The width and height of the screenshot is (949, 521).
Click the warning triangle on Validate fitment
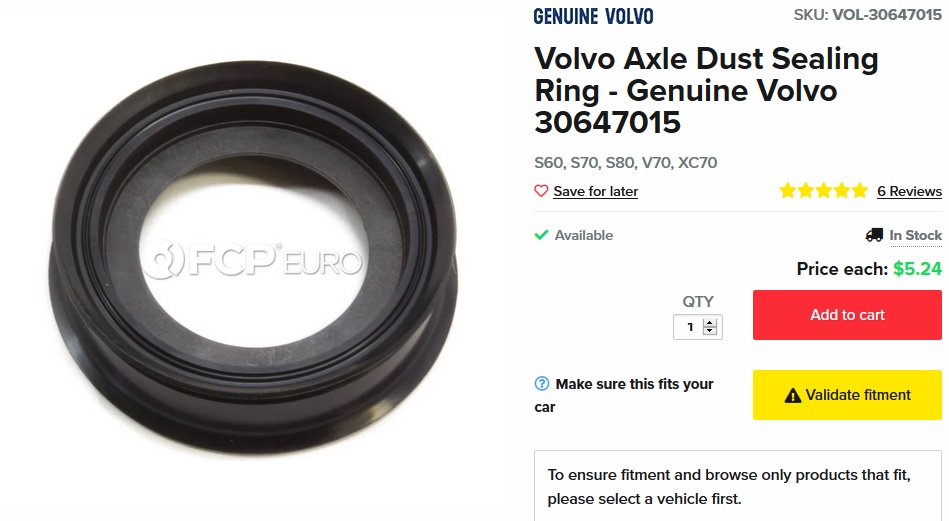(x=792, y=396)
